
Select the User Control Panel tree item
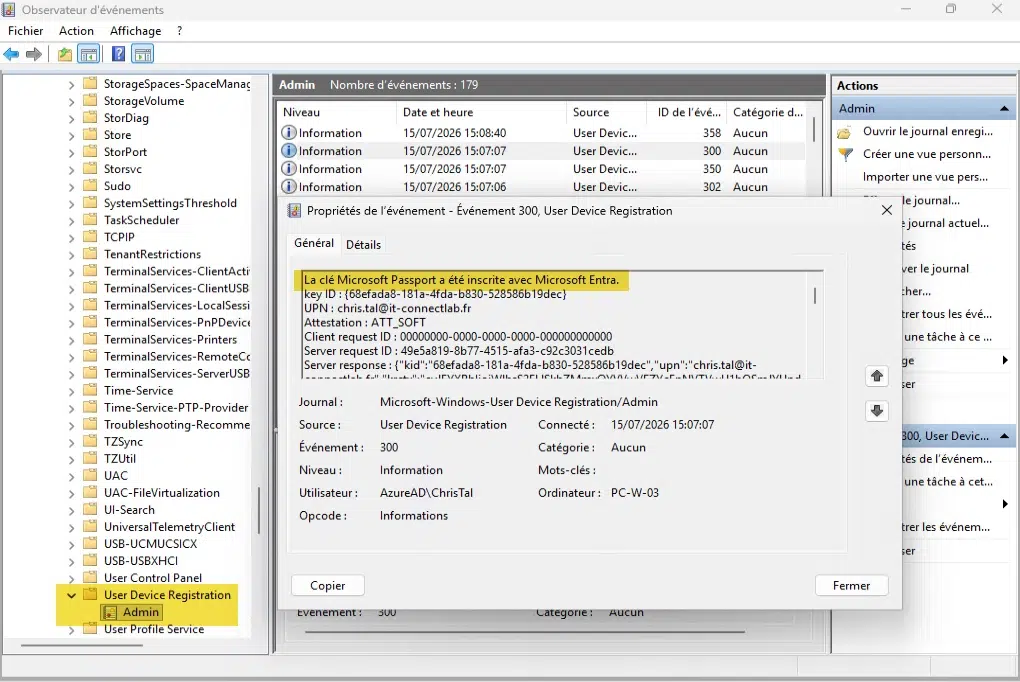153,578
